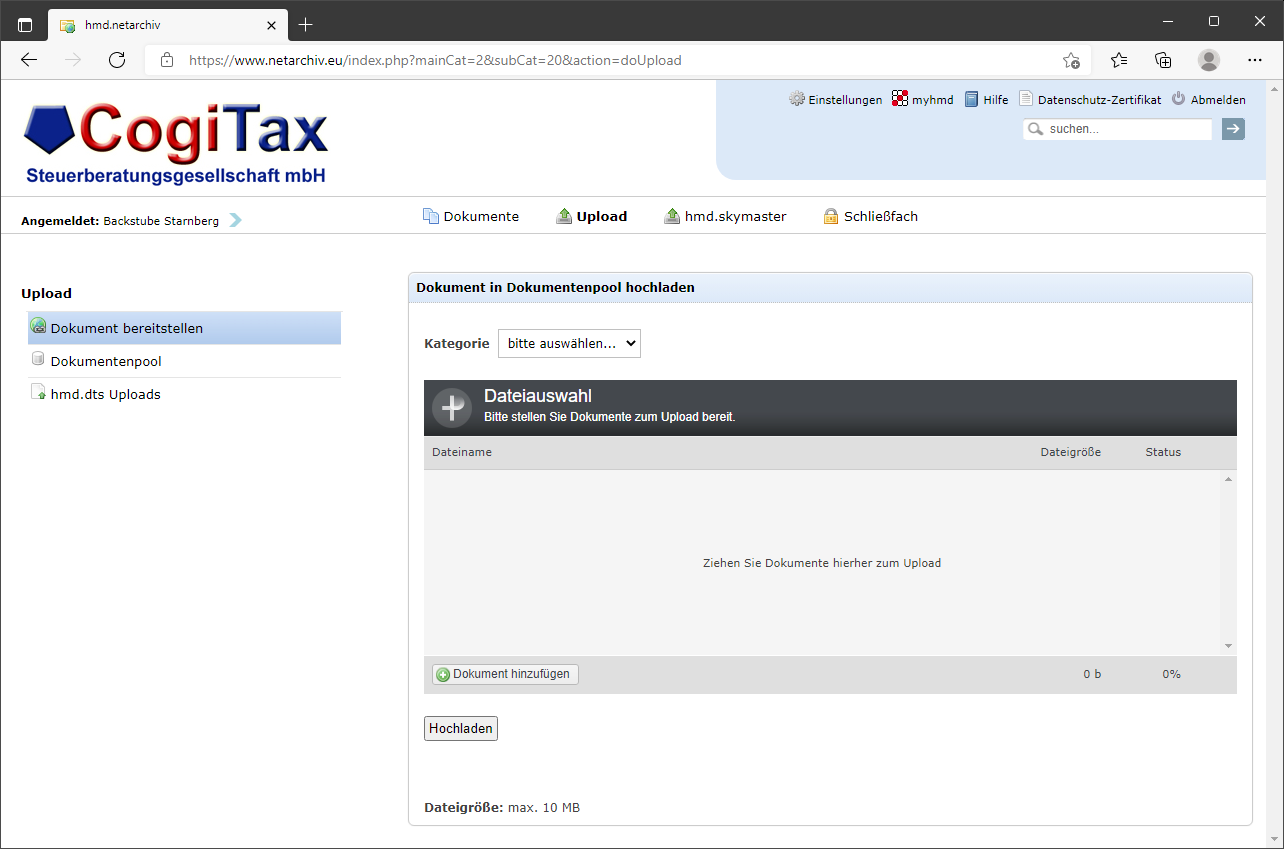1284x849 pixels.
Task: Click the magnifier icon in the search box
Action: [1035, 128]
